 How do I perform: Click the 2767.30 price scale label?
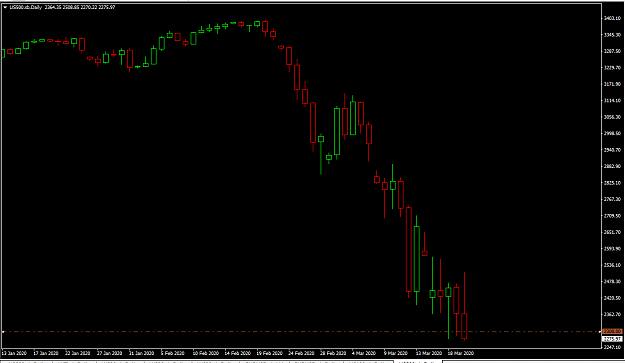613,199
